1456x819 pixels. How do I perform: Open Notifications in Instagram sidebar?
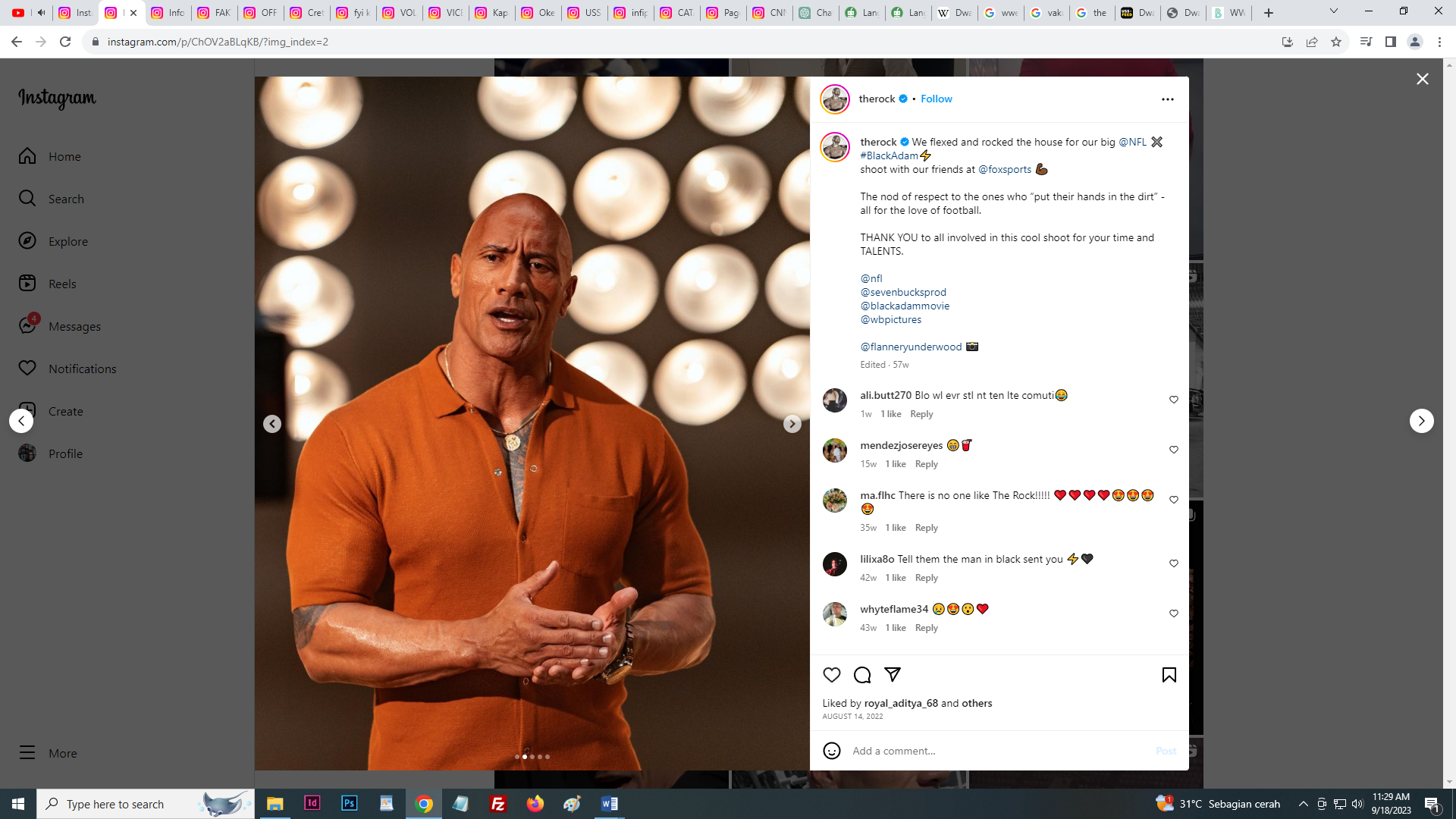pyautogui.click(x=67, y=369)
